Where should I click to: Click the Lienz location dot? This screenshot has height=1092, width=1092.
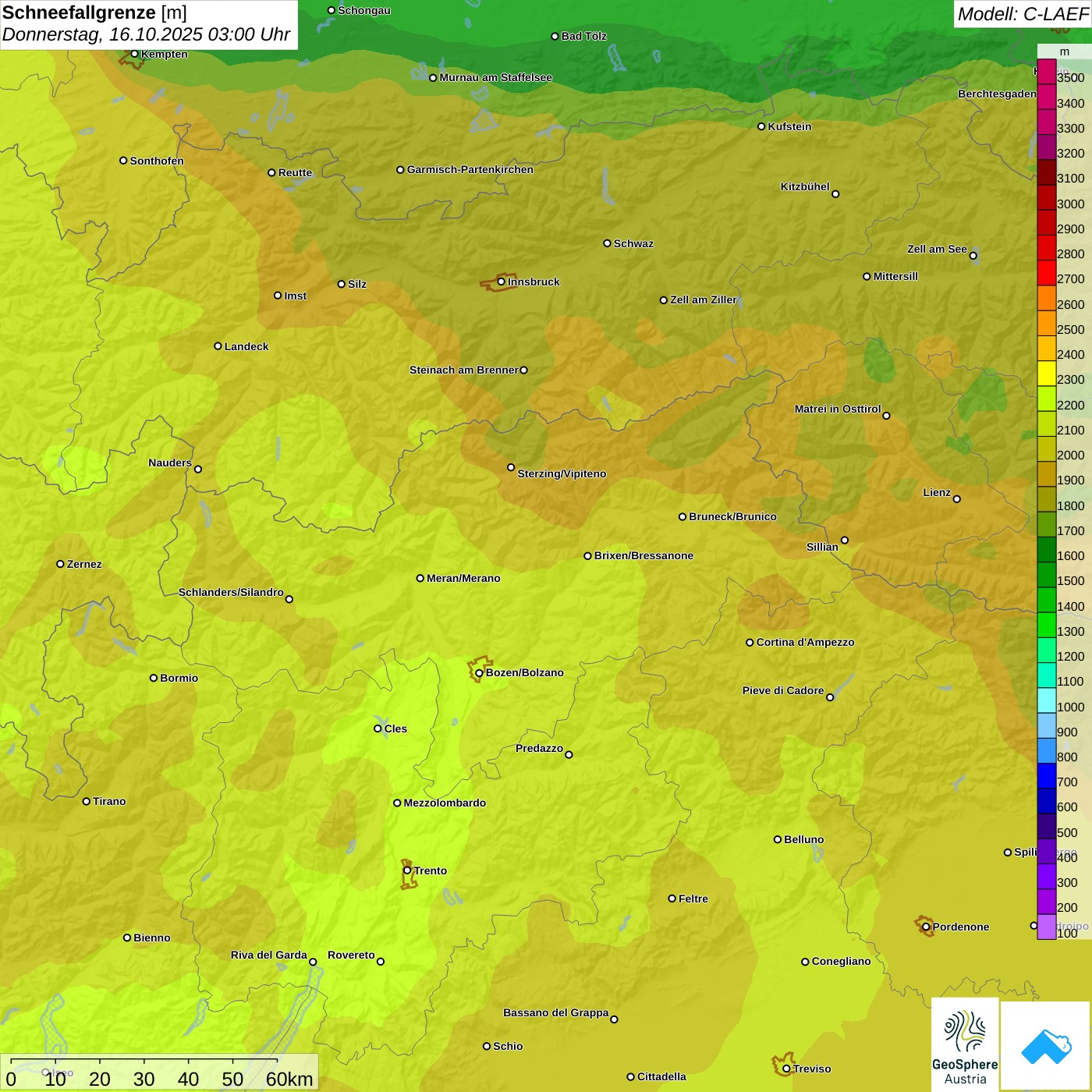click(x=957, y=499)
